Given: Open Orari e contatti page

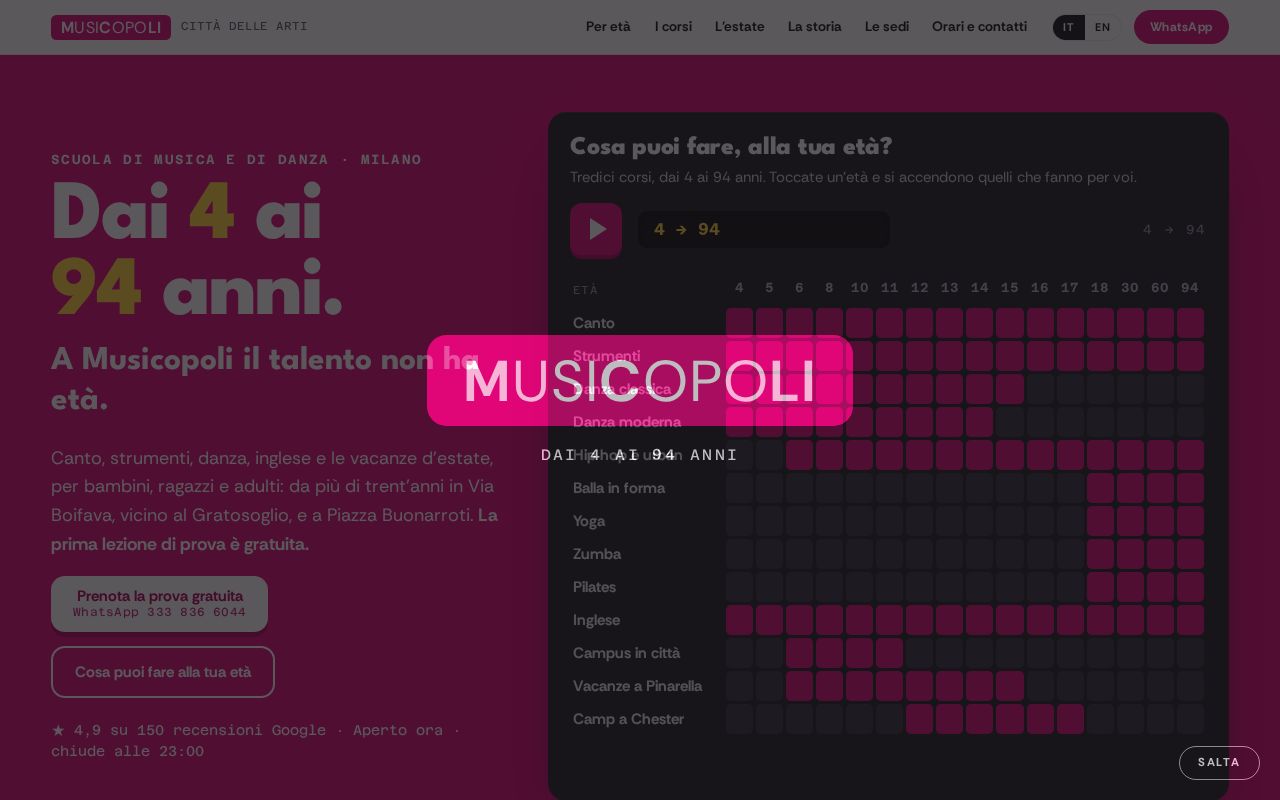Looking at the screenshot, I should click(979, 27).
